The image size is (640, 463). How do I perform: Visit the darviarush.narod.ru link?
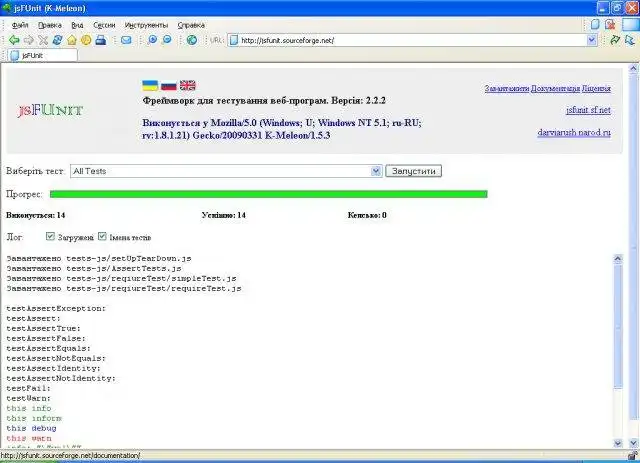tap(574, 132)
